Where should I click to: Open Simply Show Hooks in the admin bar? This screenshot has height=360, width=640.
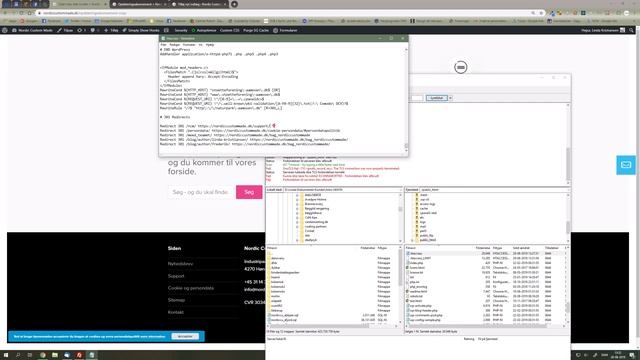click(x=141, y=30)
